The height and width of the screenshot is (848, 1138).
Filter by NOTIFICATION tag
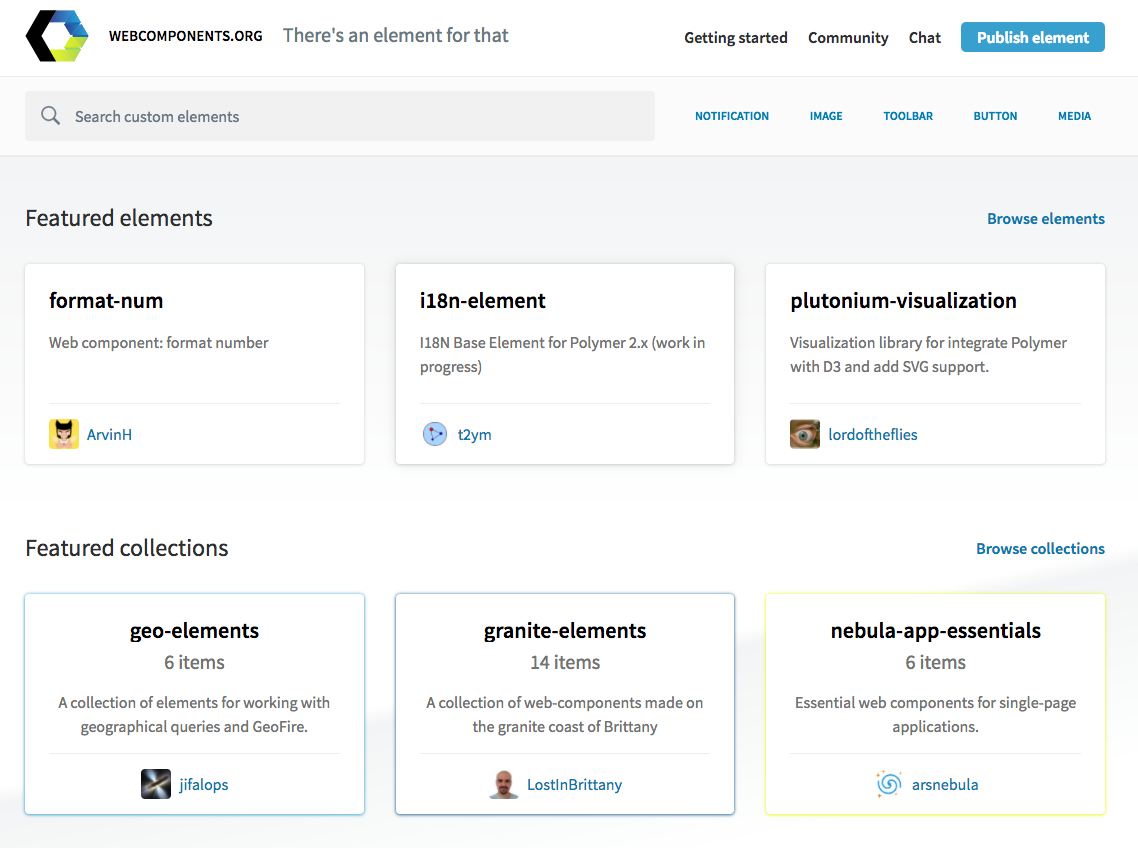(732, 116)
